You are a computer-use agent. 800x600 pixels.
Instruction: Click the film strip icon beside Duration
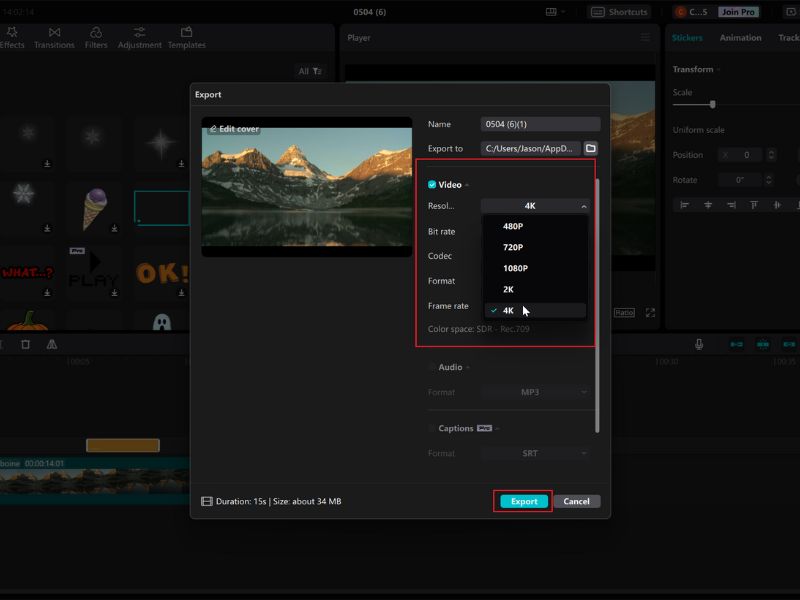(207, 502)
